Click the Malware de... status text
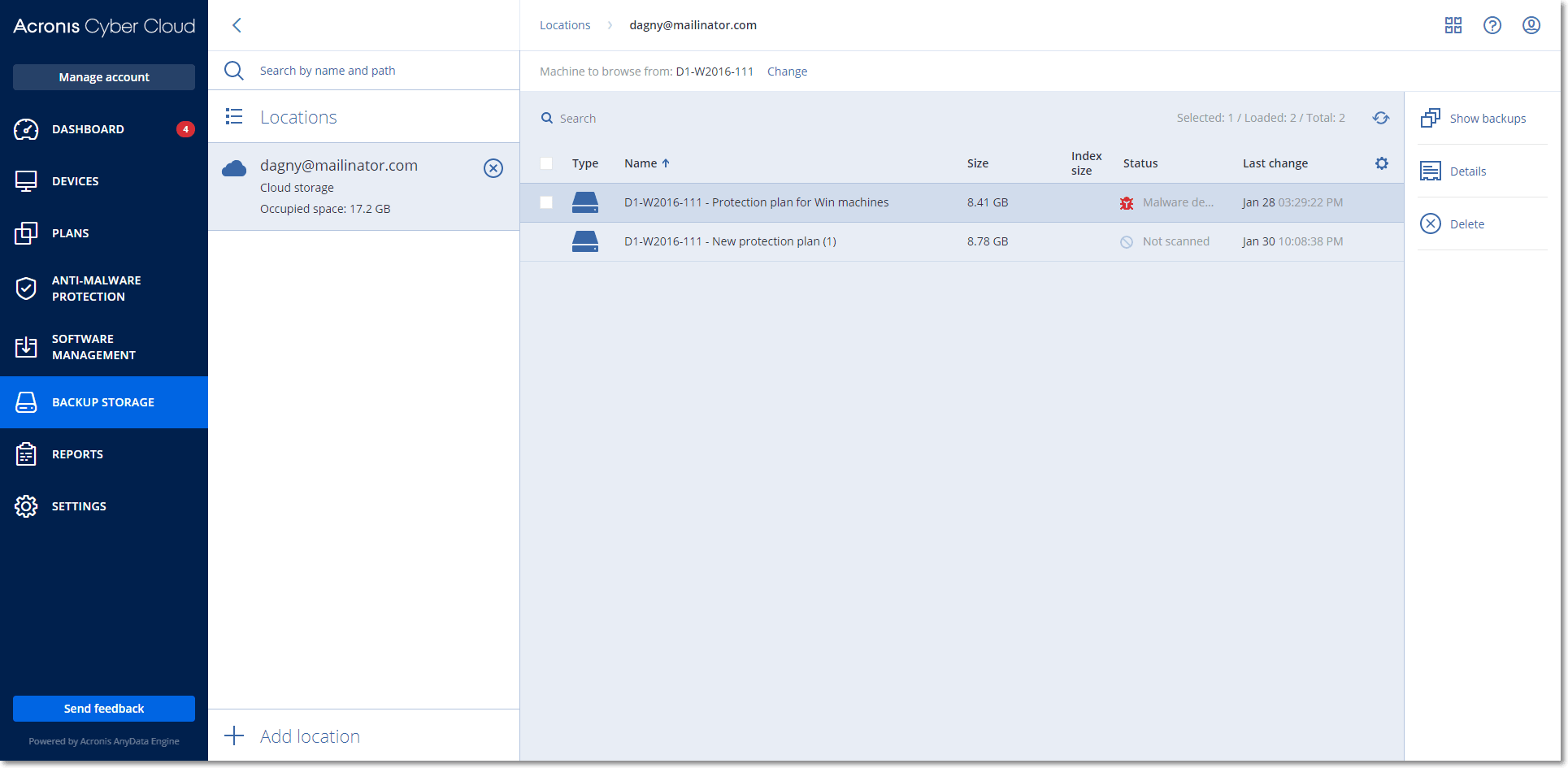 [1178, 202]
